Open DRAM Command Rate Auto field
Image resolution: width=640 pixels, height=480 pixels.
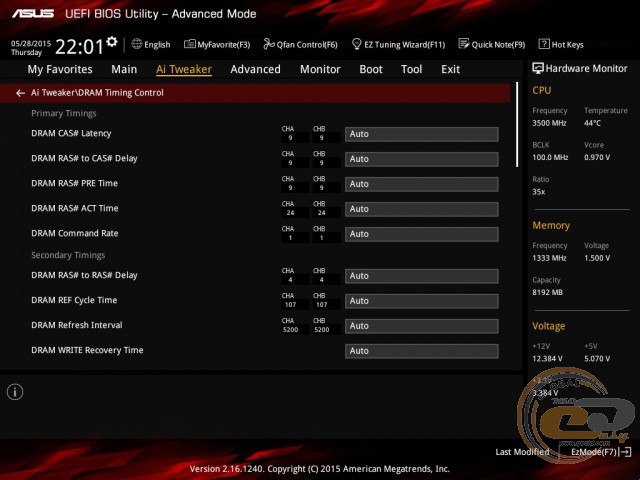(422, 234)
